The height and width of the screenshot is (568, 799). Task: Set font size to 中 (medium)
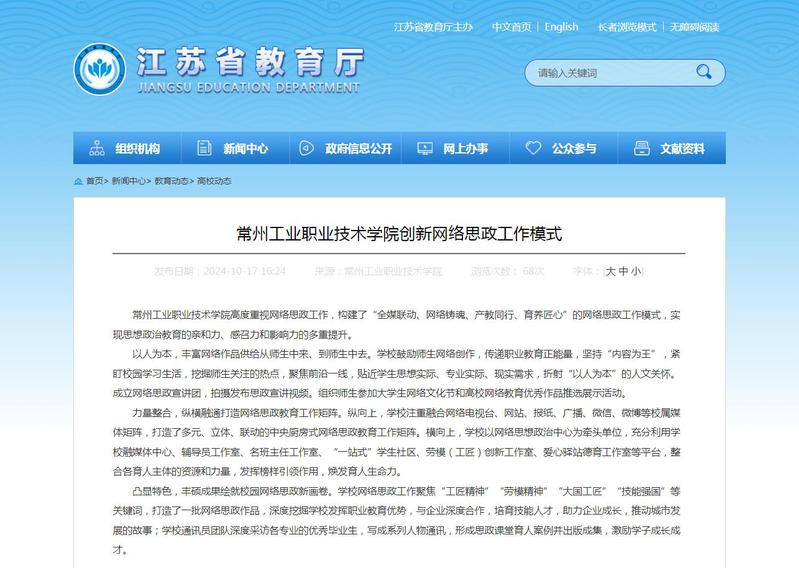point(623,271)
